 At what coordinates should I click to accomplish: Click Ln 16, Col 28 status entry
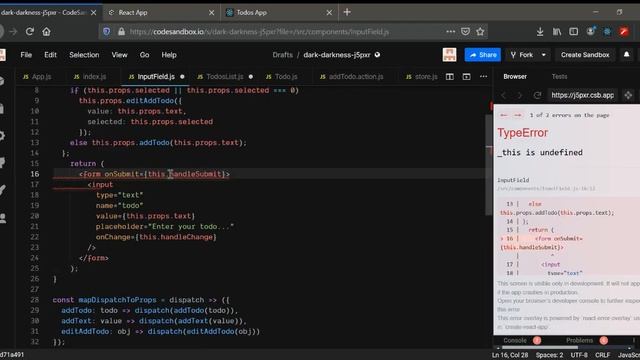510,355
